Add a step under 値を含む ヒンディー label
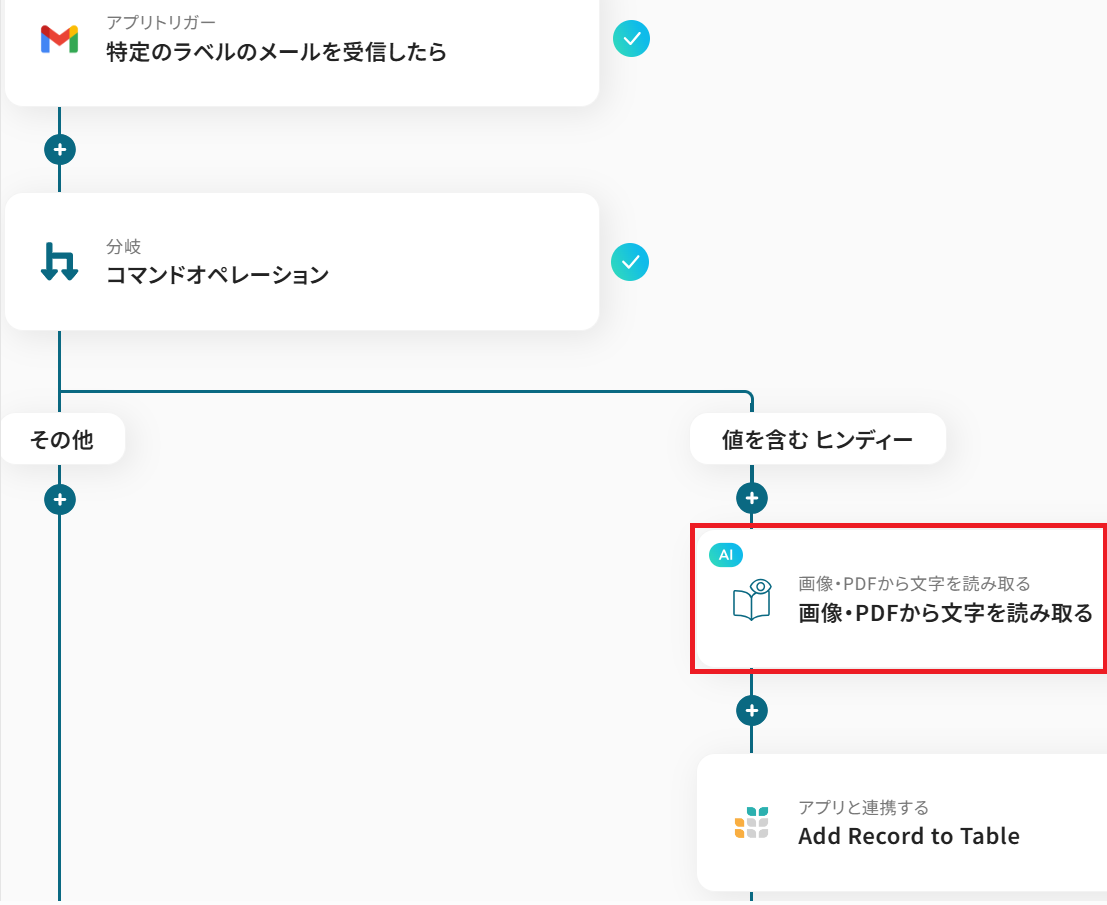This screenshot has height=905, width=1107. coord(752,497)
